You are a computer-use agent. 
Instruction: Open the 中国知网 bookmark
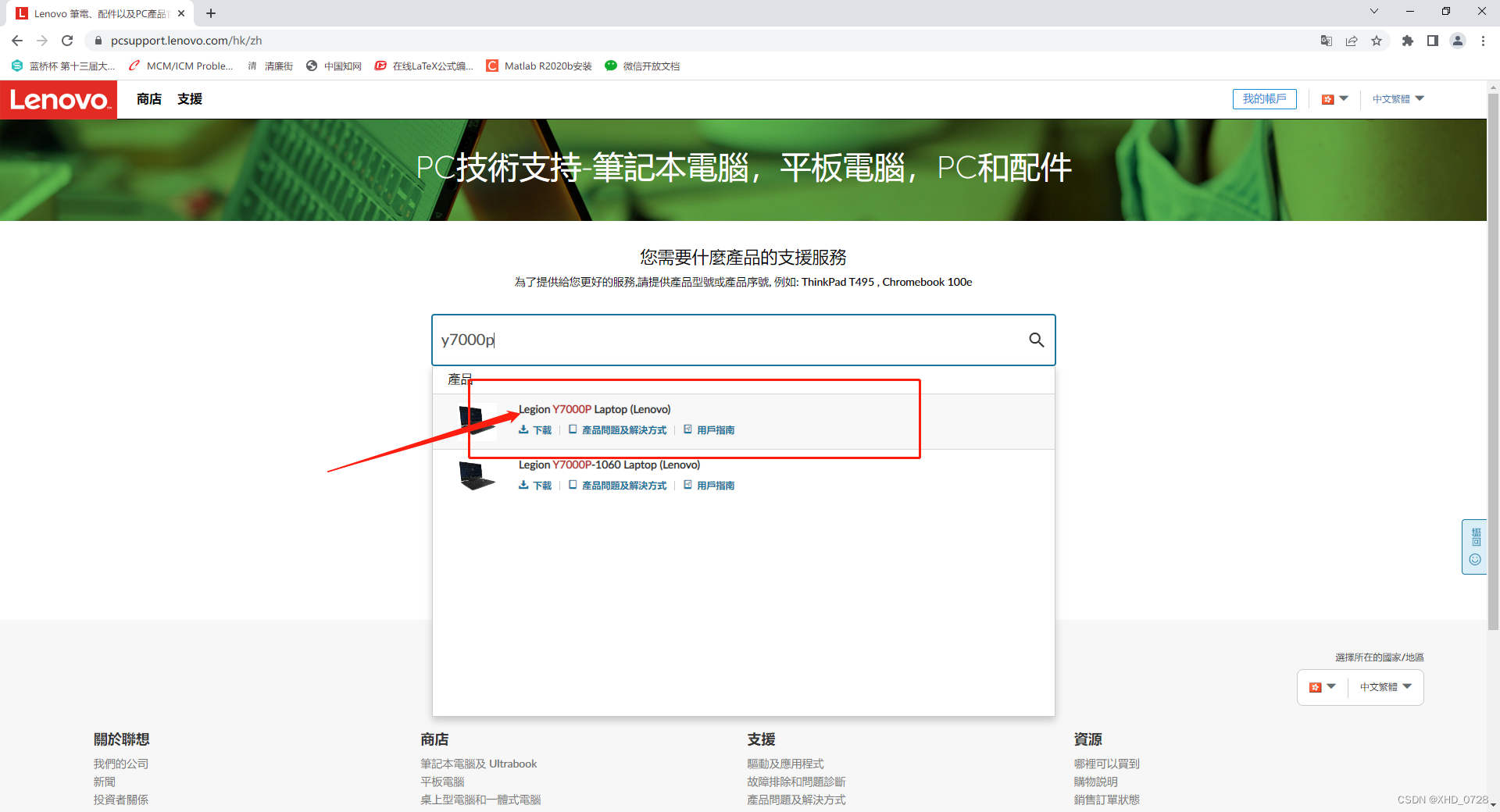(334, 66)
